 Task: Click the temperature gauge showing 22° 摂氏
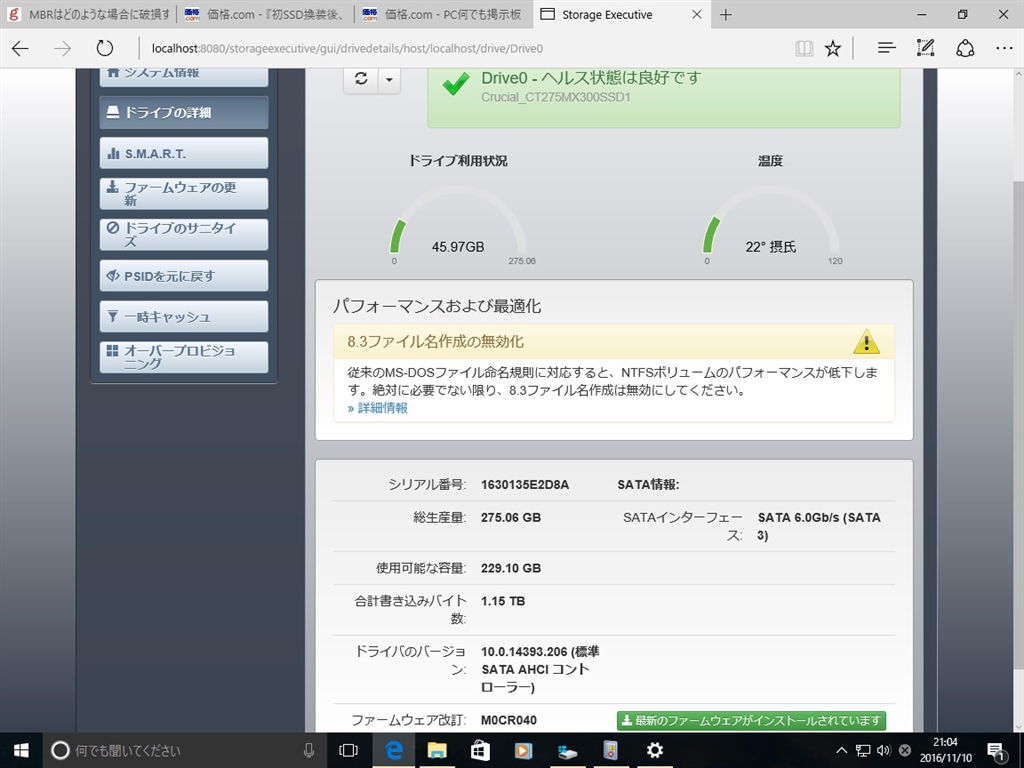tap(771, 225)
